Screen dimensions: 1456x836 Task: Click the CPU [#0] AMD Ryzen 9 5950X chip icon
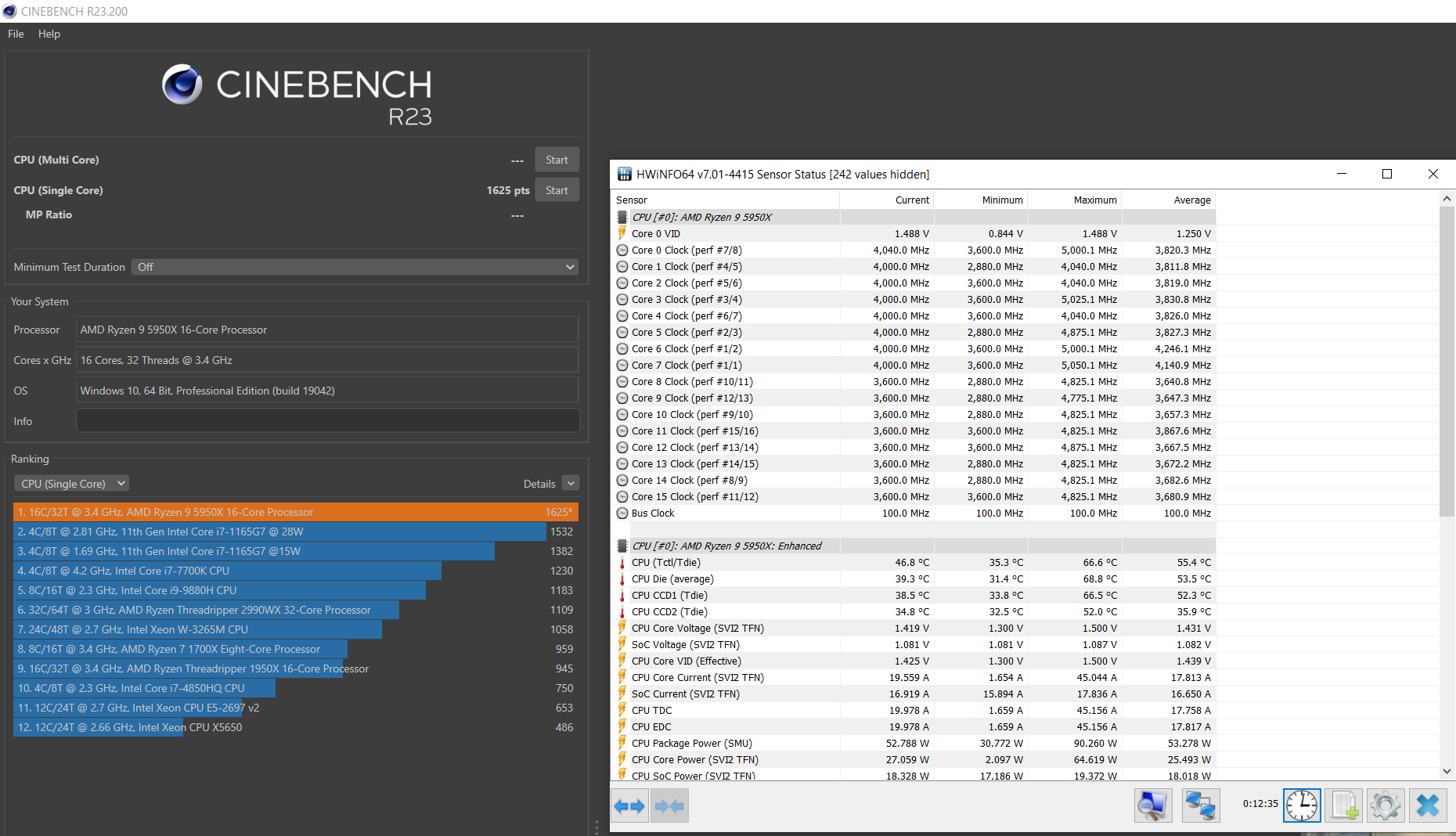[x=622, y=217]
